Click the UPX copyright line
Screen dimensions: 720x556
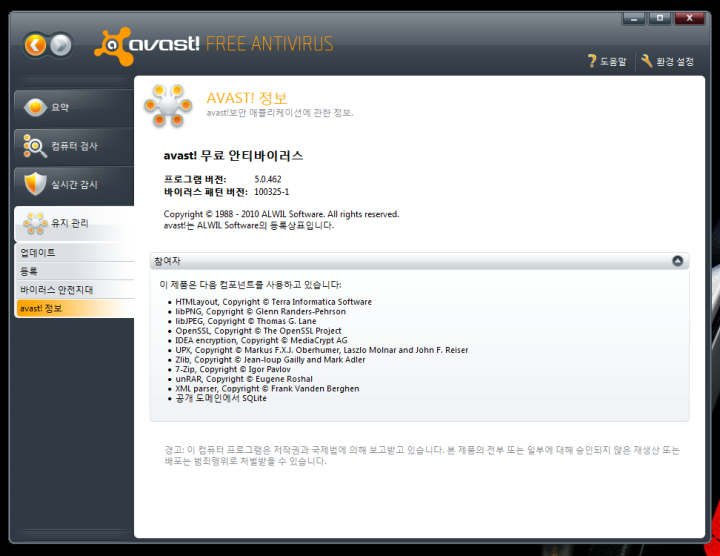[321, 350]
